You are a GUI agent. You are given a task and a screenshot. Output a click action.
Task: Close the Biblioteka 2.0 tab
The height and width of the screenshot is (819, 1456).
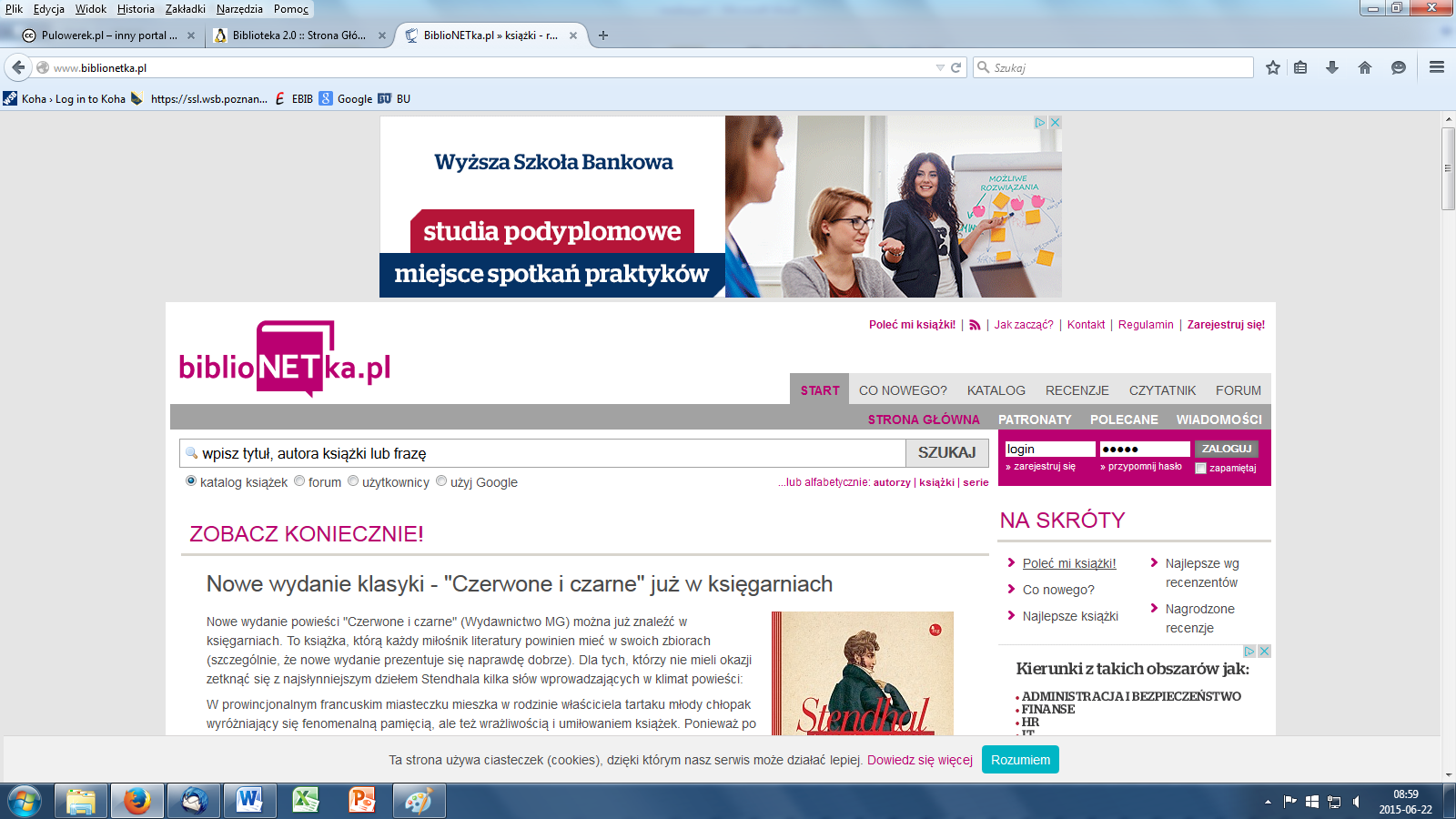382,35
